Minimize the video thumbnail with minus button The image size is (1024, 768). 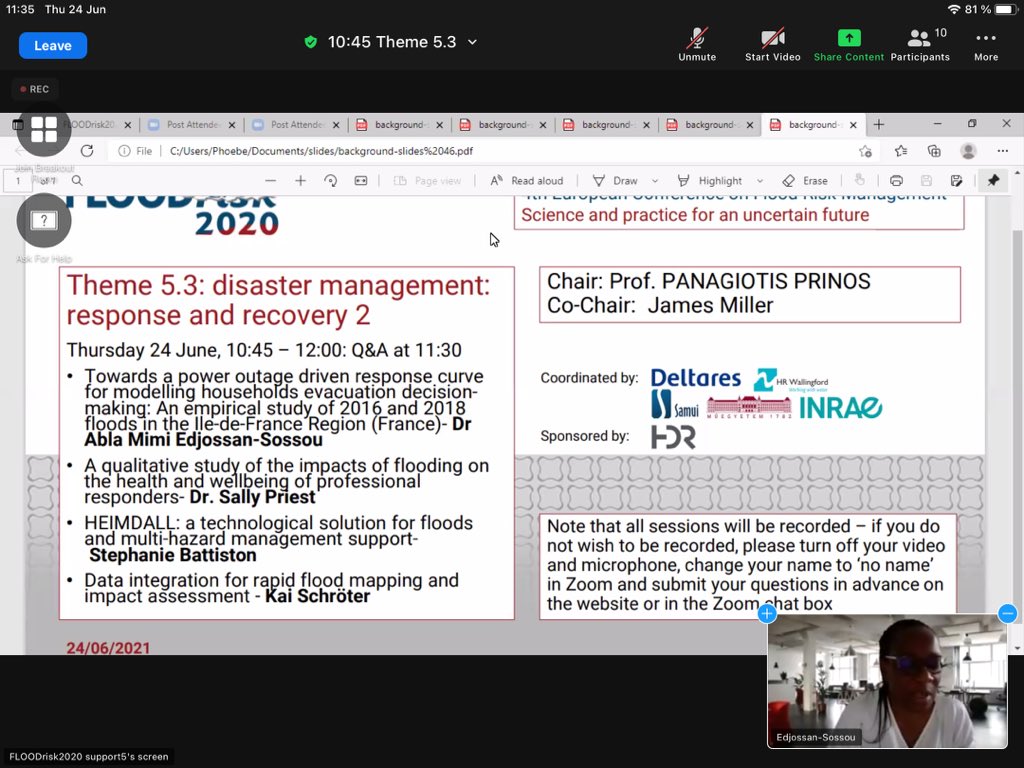click(x=1008, y=613)
